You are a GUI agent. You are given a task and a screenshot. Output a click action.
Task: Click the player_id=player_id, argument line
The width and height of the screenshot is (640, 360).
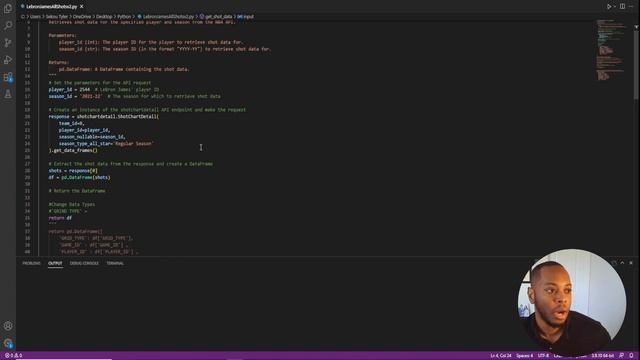(x=84, y=130)
